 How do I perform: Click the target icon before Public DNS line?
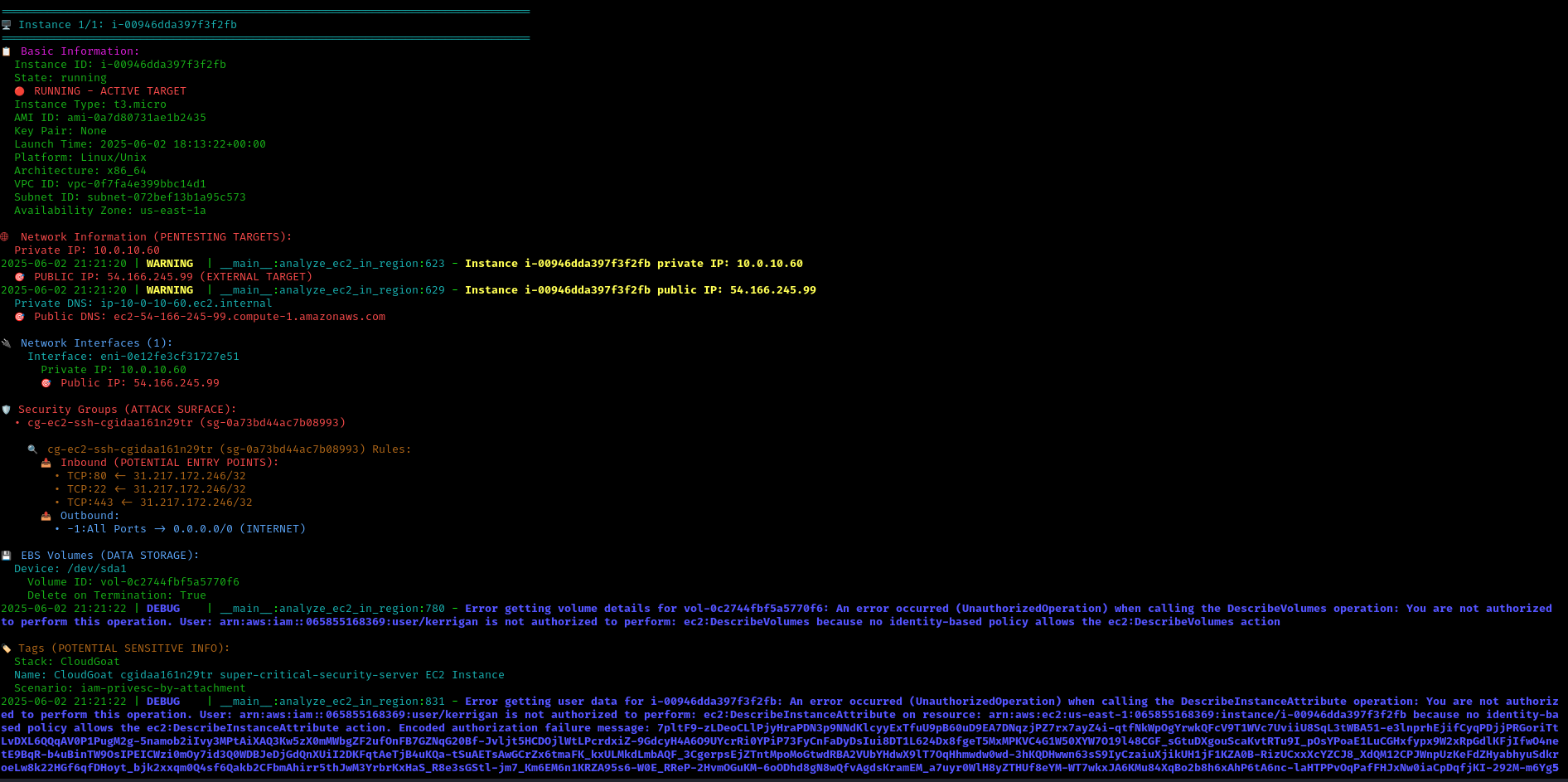click(x=19, y=317)
